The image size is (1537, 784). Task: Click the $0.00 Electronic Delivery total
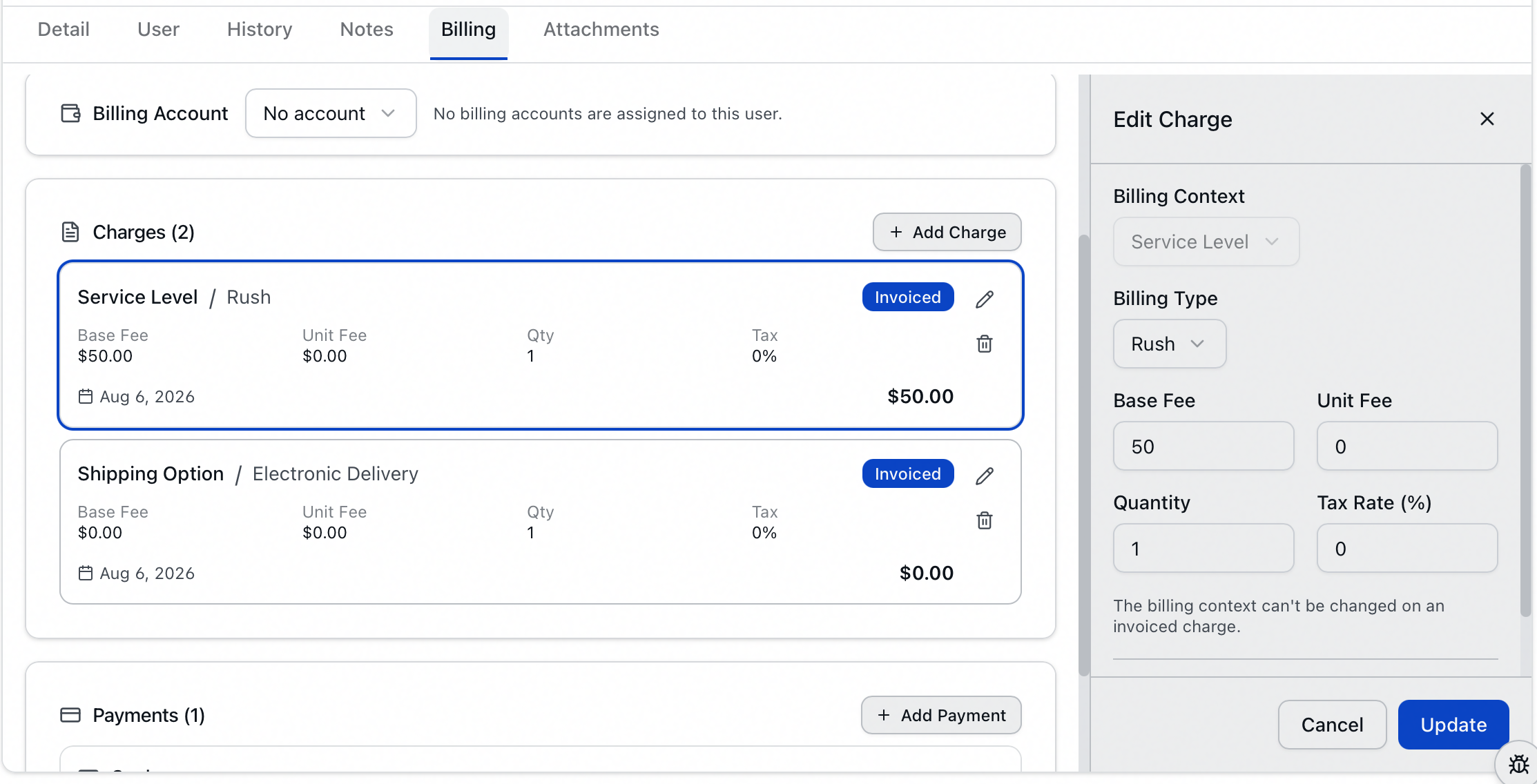pyautogui.click(x=927, y=573)
